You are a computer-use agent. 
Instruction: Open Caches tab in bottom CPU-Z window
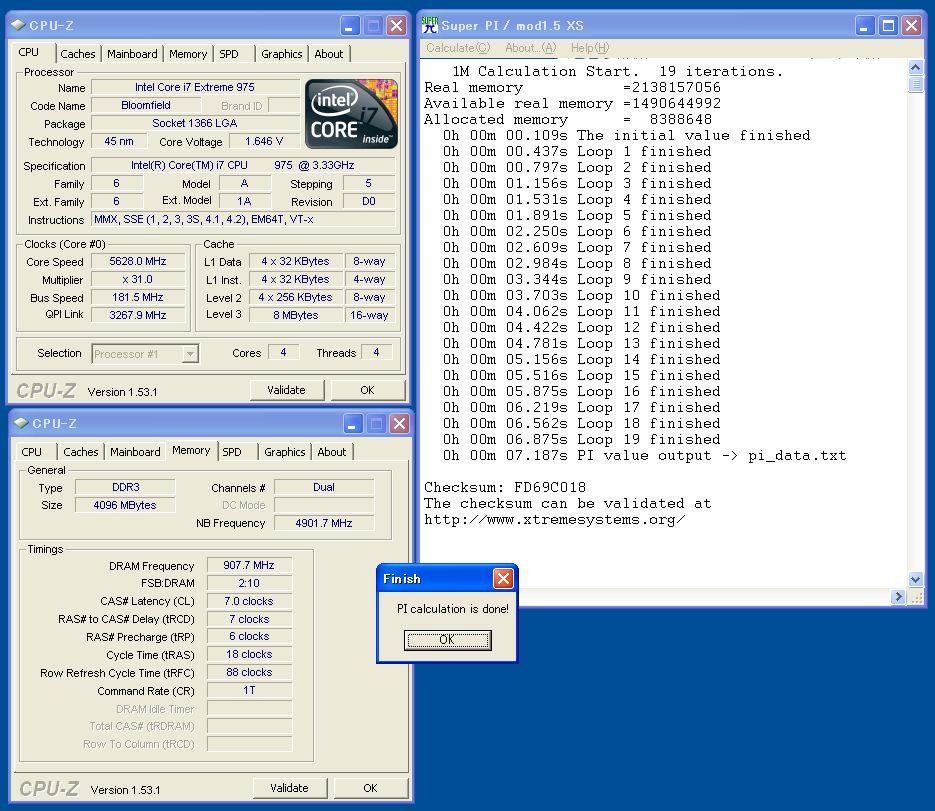click(x=81, y=452)
